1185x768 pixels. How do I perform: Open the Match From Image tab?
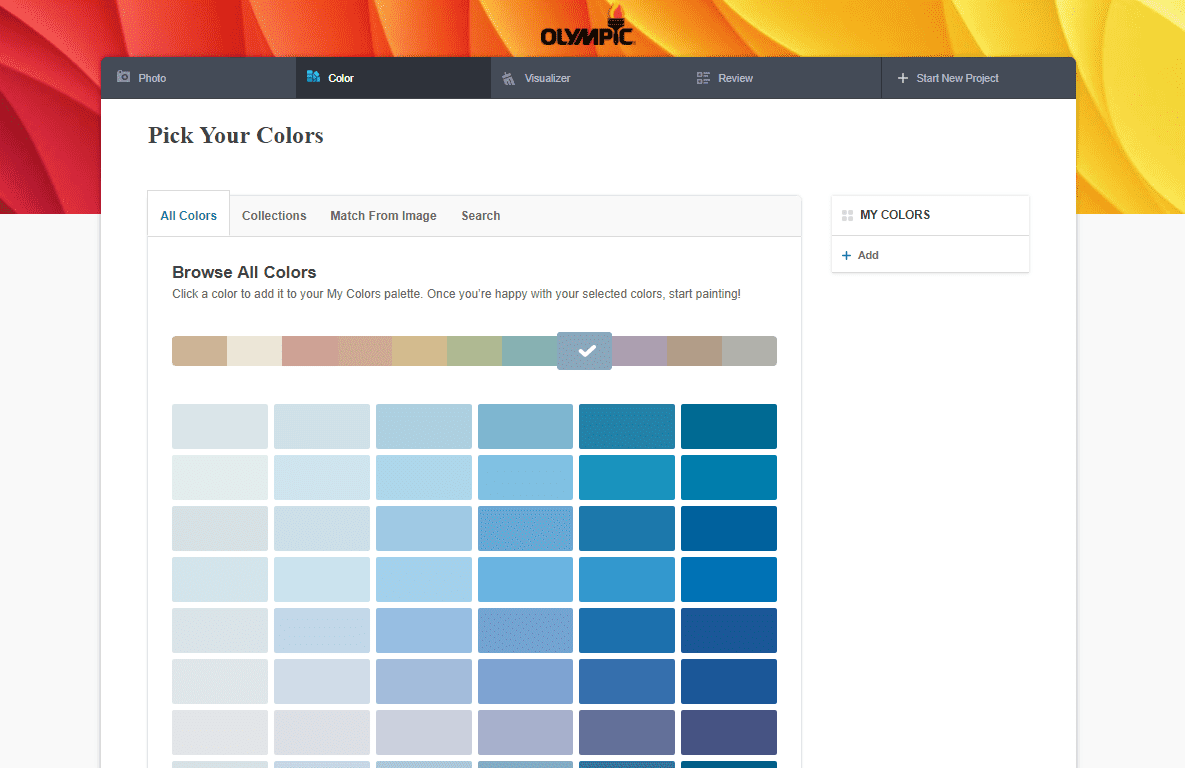click(x=383, y=215)
